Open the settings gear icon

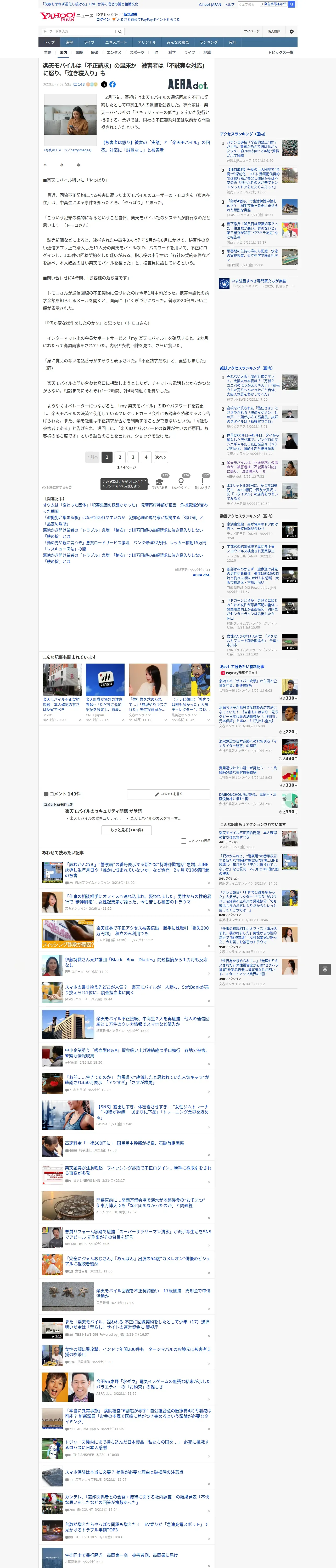292,31
